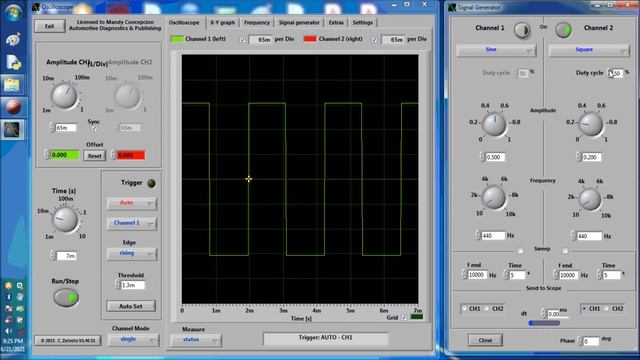Click the Exit button in Oscilloscope
The width and height of the screenshot is (640, 360).
[49, 26]
